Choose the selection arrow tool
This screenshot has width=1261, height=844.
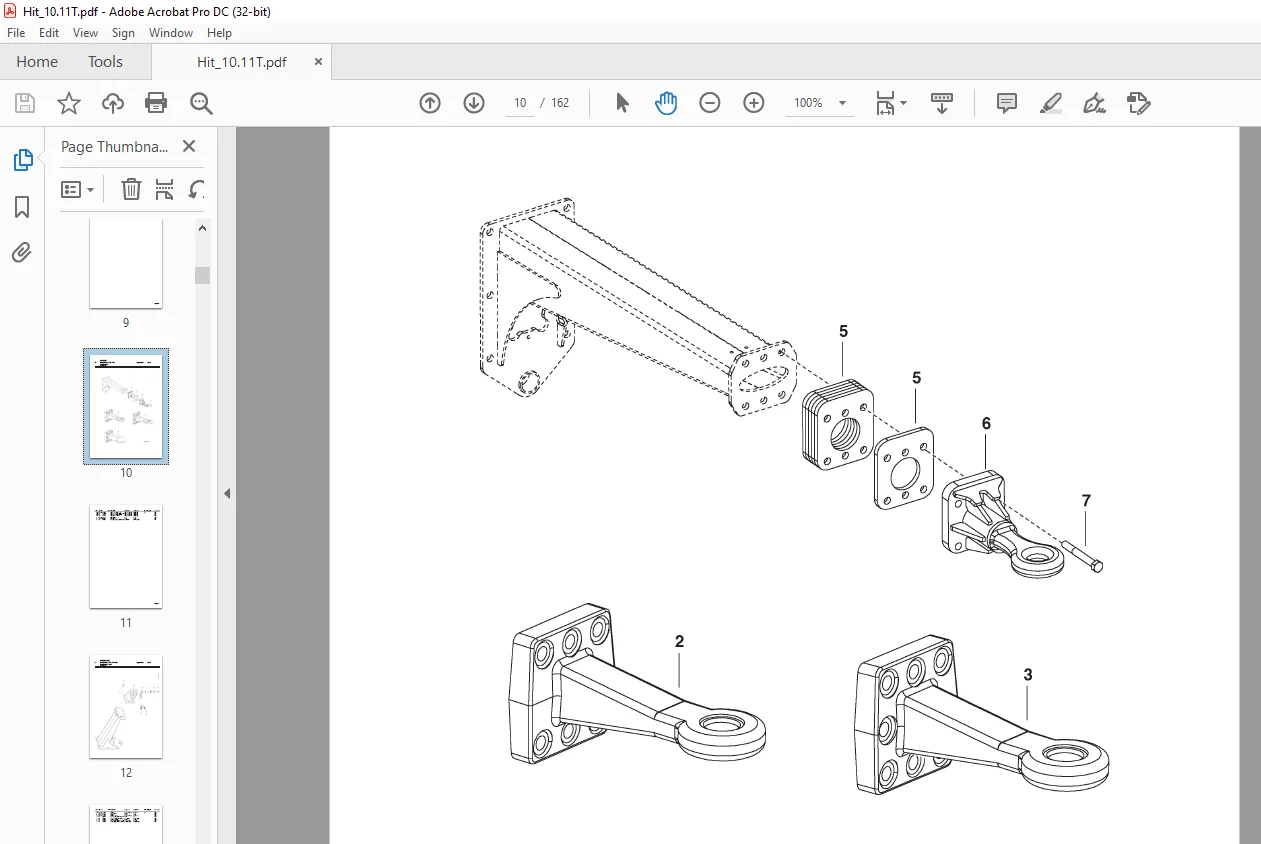pos(622,103)
